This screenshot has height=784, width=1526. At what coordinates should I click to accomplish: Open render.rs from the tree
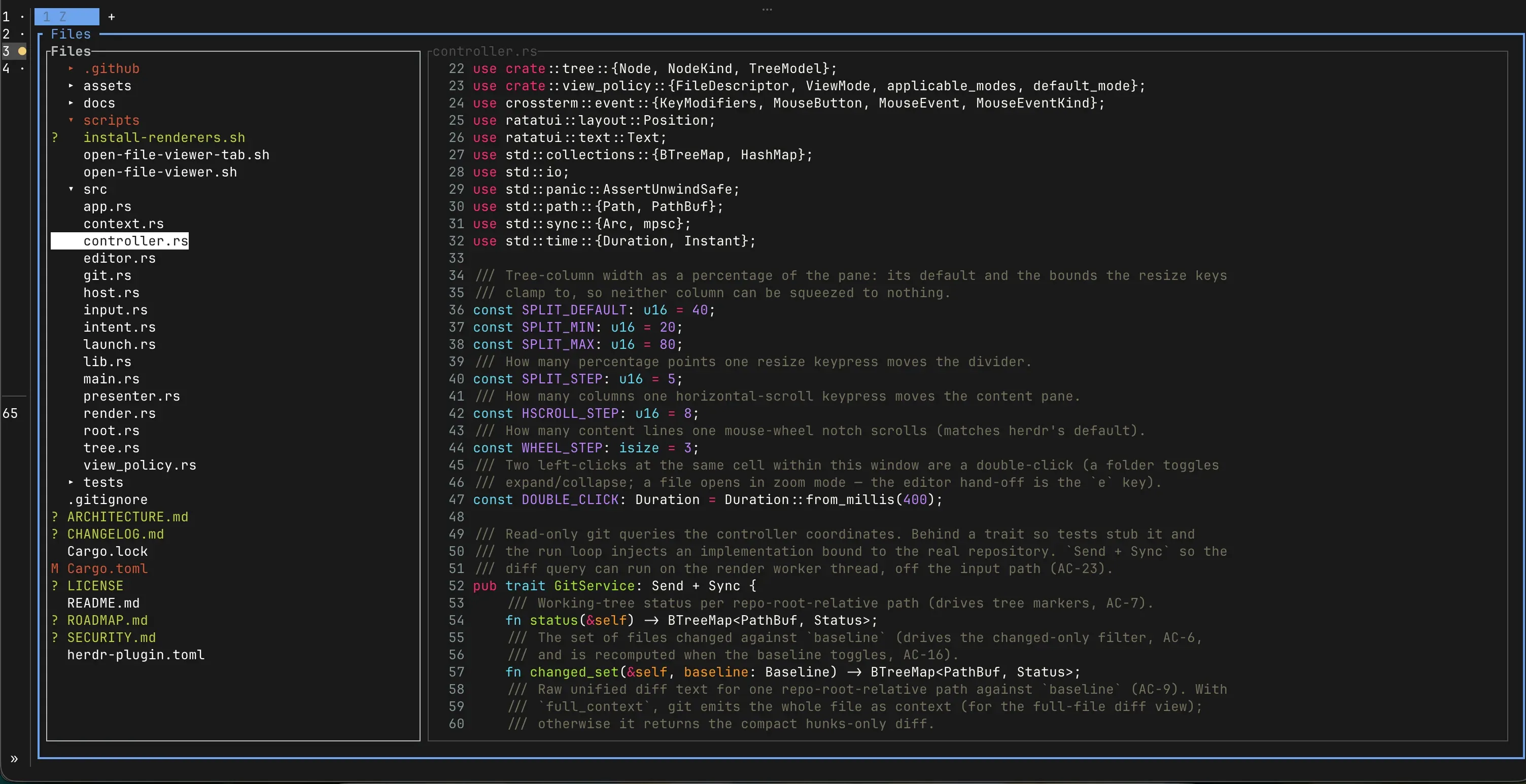click(x=120, y=413)
